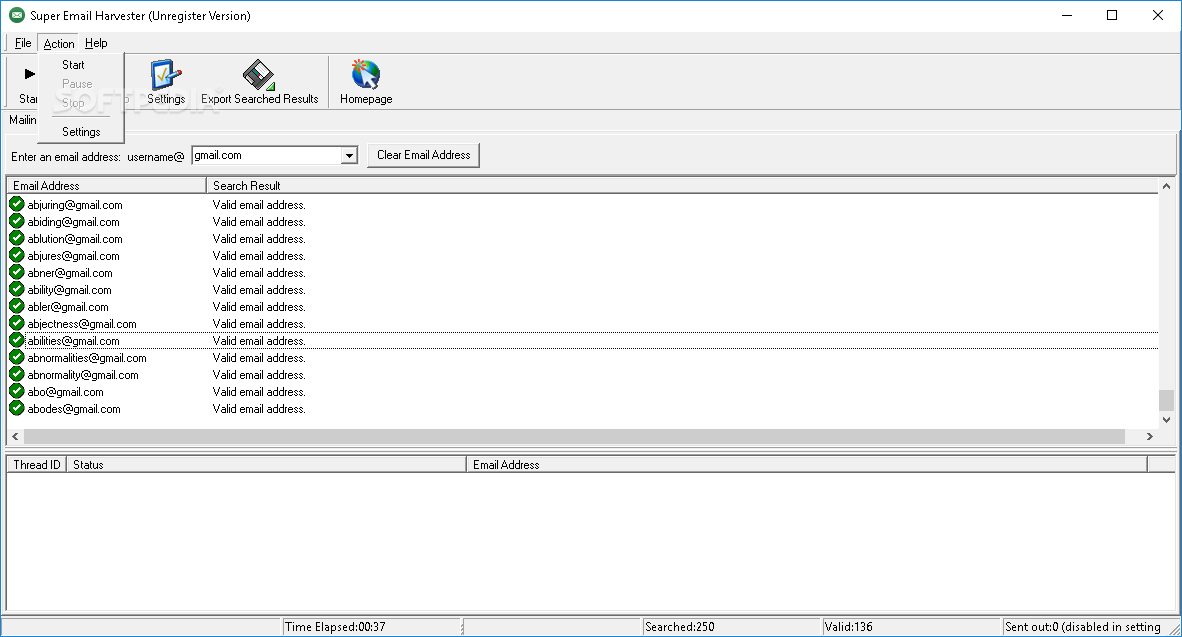Click green check icon beside abnormality@gmail.com
The image size is (1182, 637).
17,375
